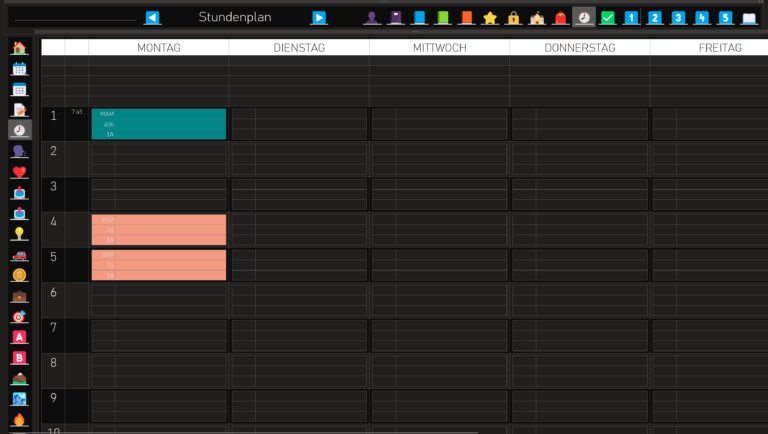The height and width of the screenshot is (434, 768).
Task: Open the open-book icon in top toolbar
Action: tap(749, 18)
